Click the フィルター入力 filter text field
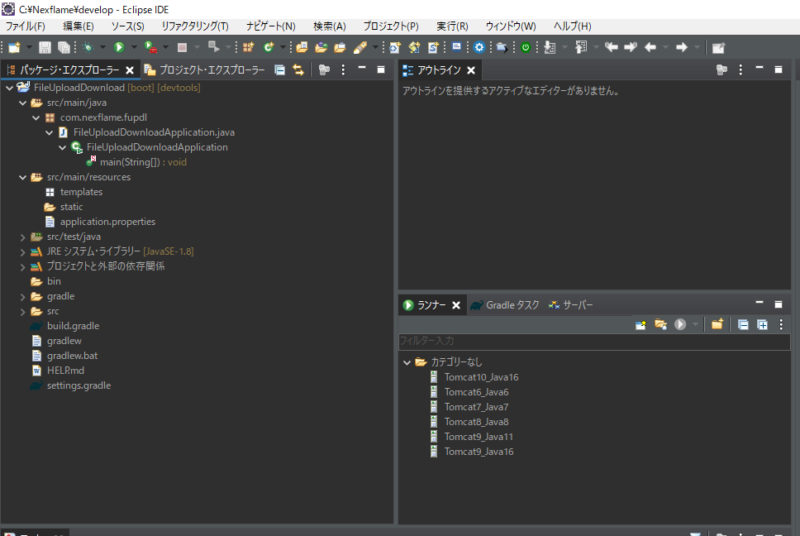 (590, 342)
